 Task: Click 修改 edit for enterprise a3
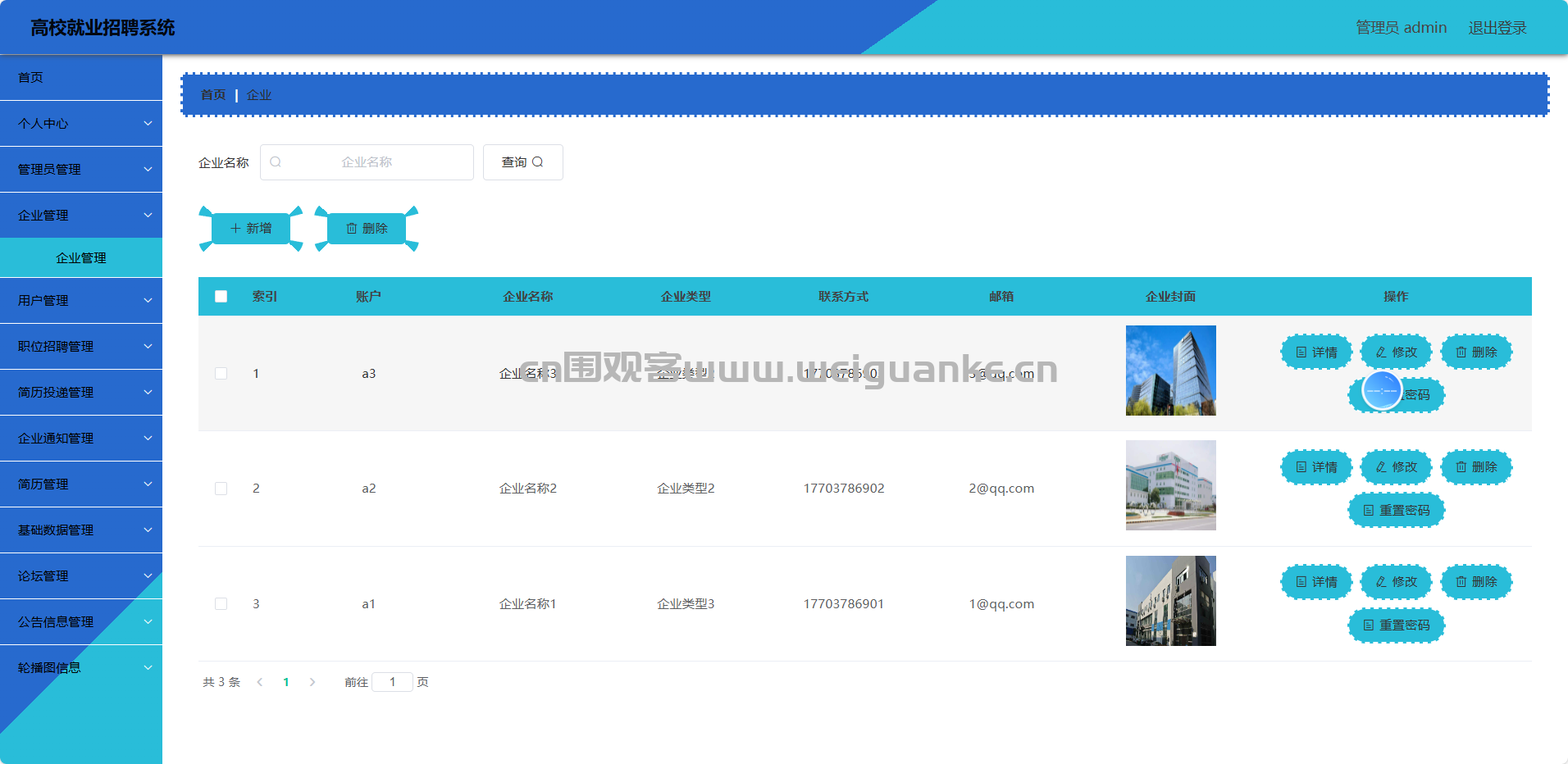(1396, 352)
